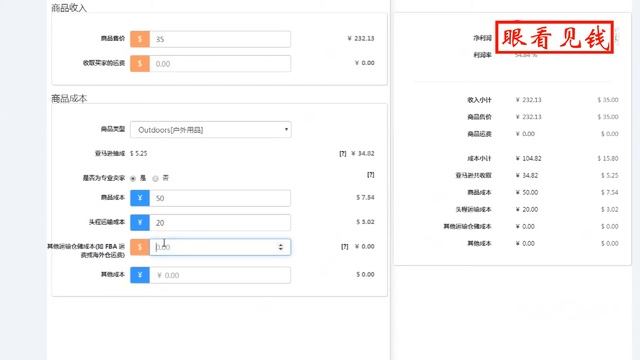The height and width of the screenshot is (360, 640).
Task: Focus the 其他运输仓储成本 number input
Action: coord(220,247)
